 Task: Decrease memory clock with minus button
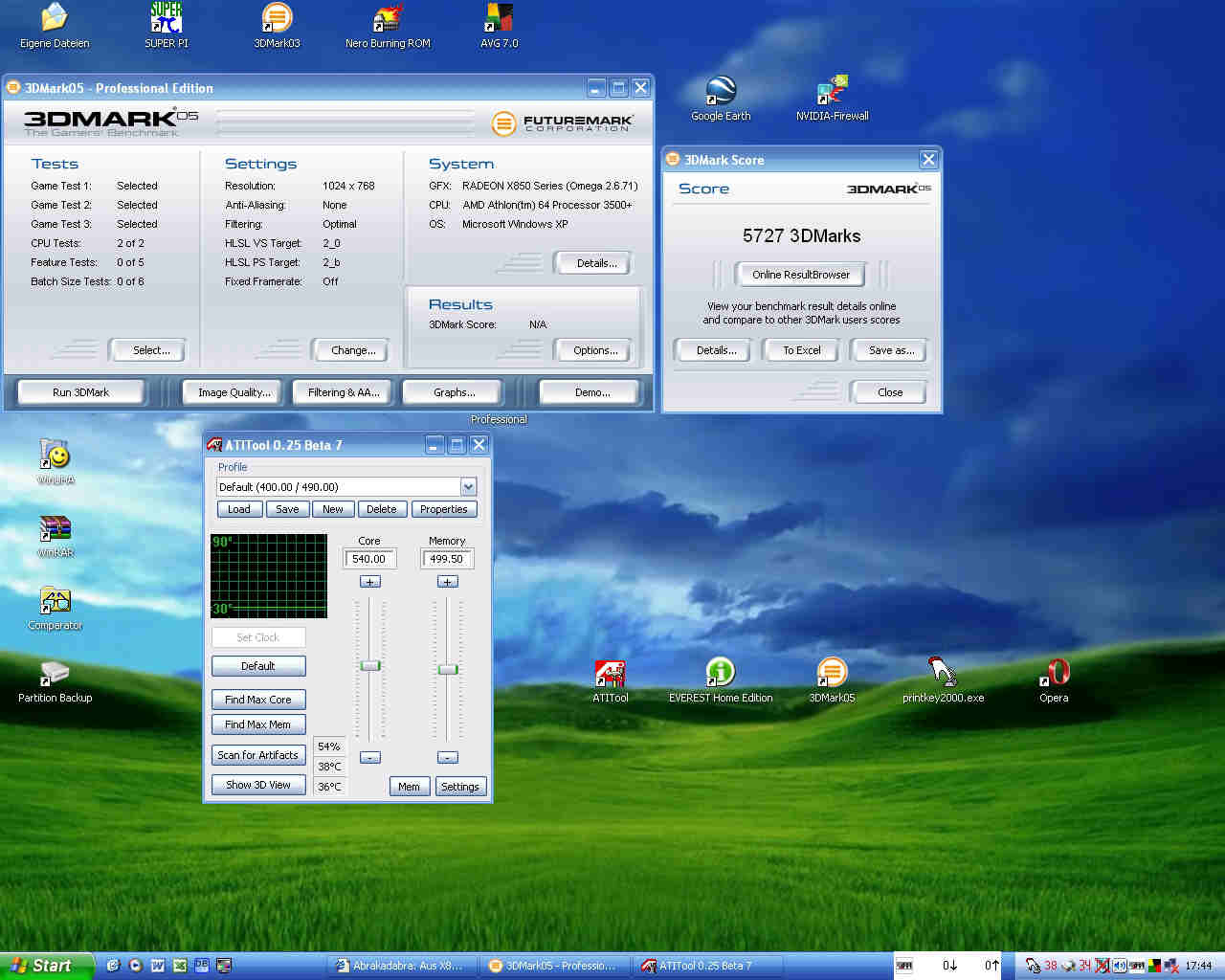pos(447,757)
